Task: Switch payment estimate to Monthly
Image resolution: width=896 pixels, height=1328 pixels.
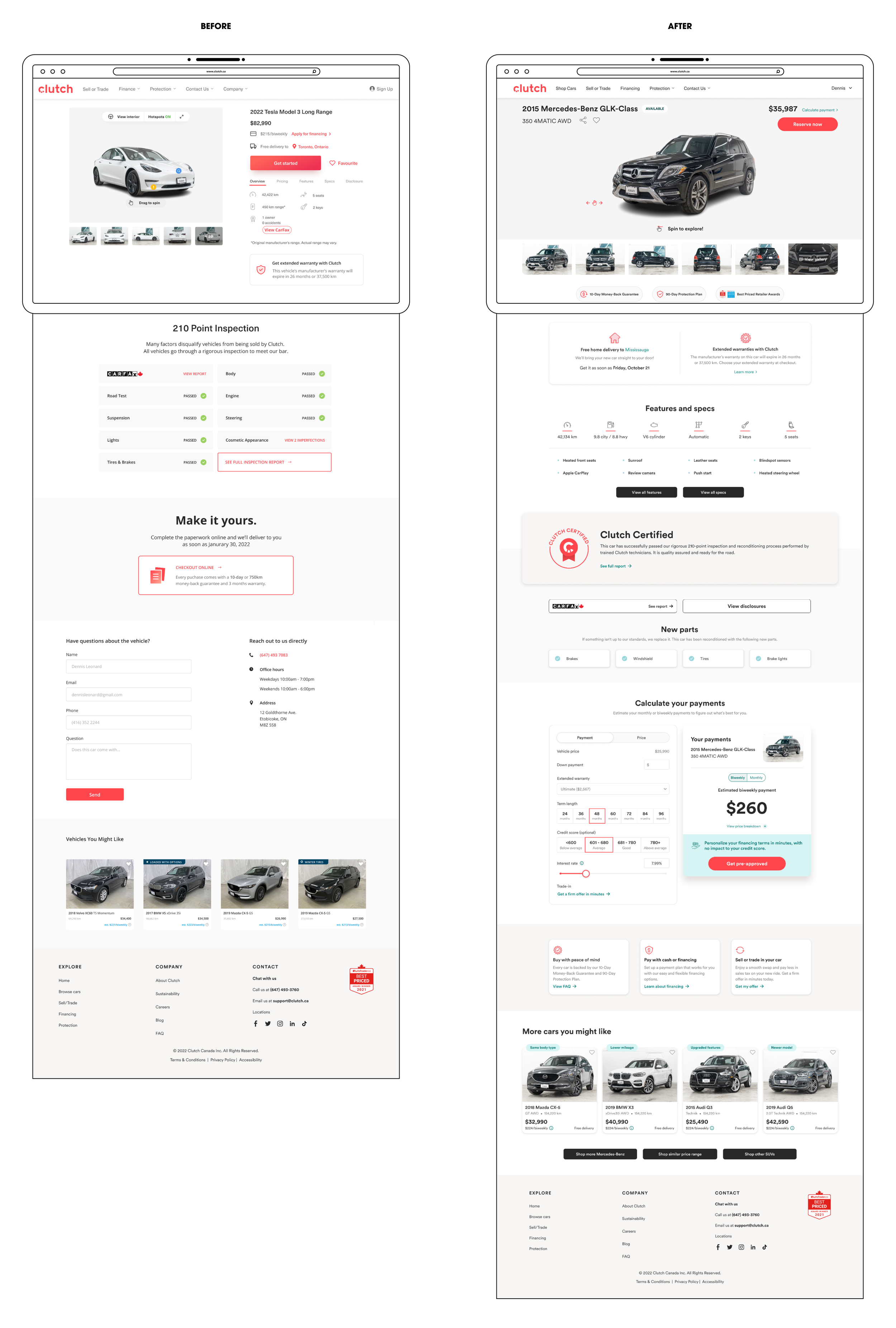Action: coord(756,778)
